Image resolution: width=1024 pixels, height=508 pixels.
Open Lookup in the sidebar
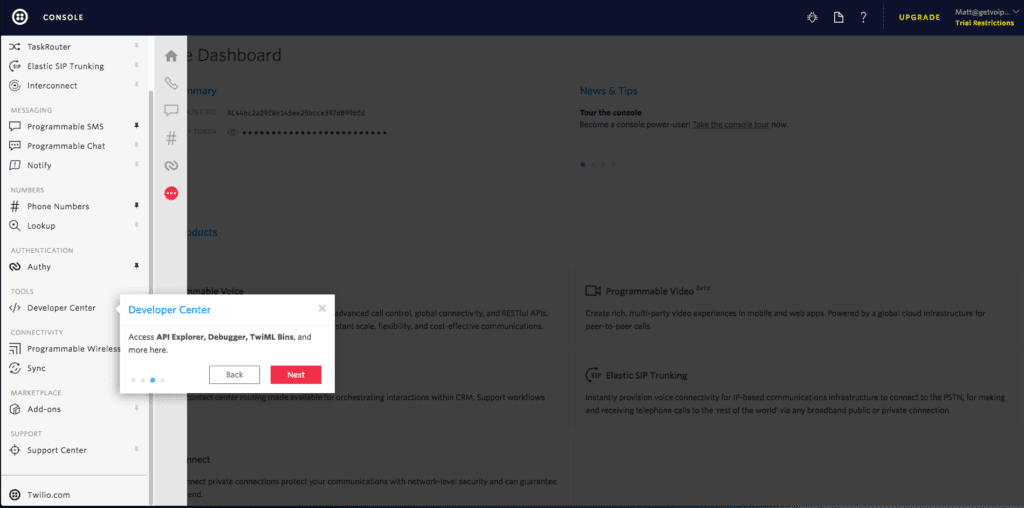tap(41, 226)
